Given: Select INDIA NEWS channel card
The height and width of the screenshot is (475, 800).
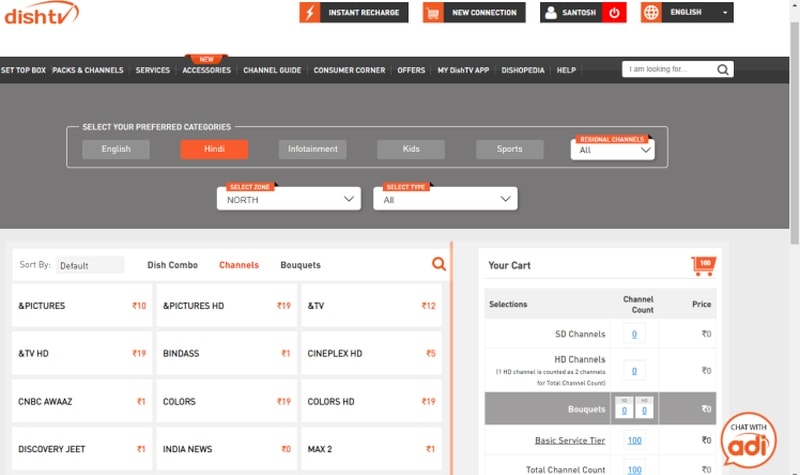Looking at the screenshot, I should click(x=227, y=449).
